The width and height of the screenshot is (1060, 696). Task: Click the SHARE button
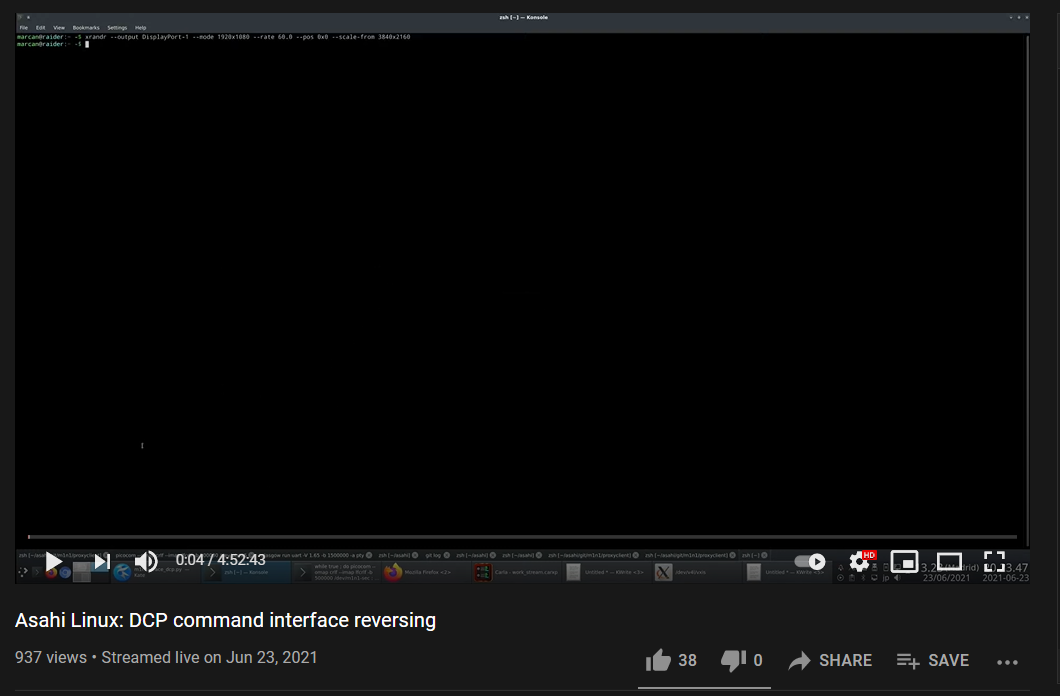tap(830, 660)
